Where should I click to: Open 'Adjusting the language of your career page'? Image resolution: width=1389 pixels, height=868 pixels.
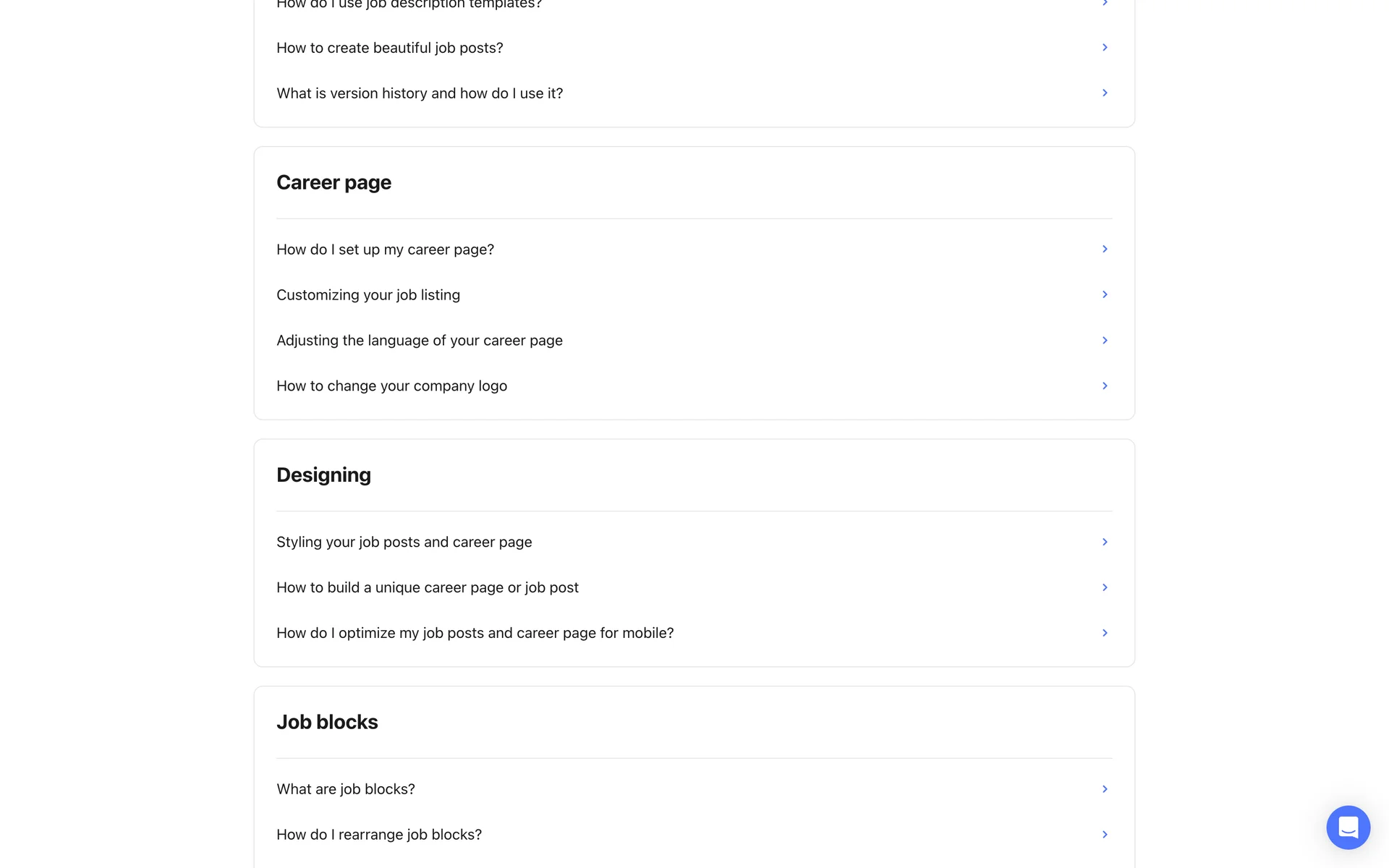pyautogui.click(x=420, y=341)
